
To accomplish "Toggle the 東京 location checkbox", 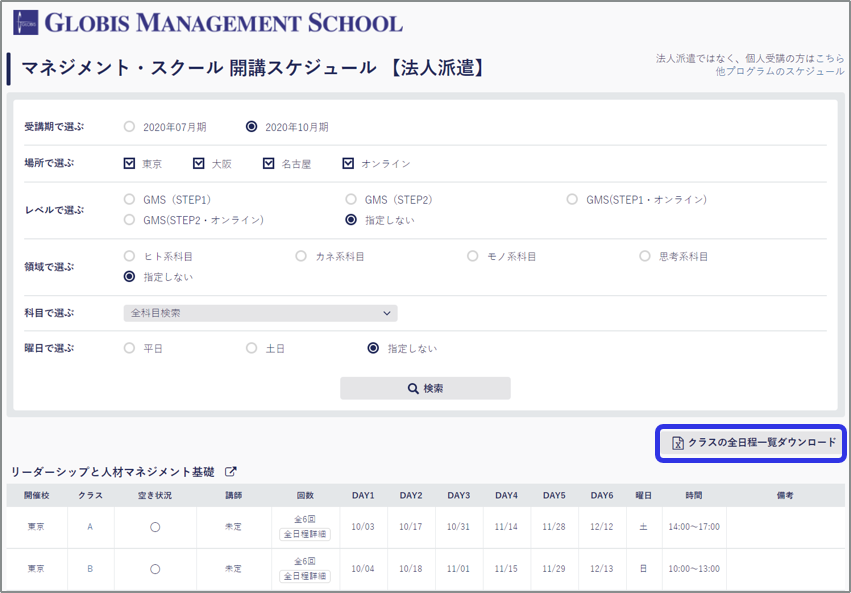I will coord(129,163).
